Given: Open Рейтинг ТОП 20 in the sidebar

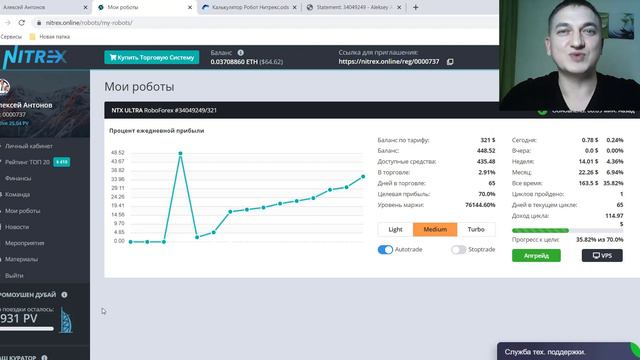Looking at the screenshot, I should (x=27, y=162).
